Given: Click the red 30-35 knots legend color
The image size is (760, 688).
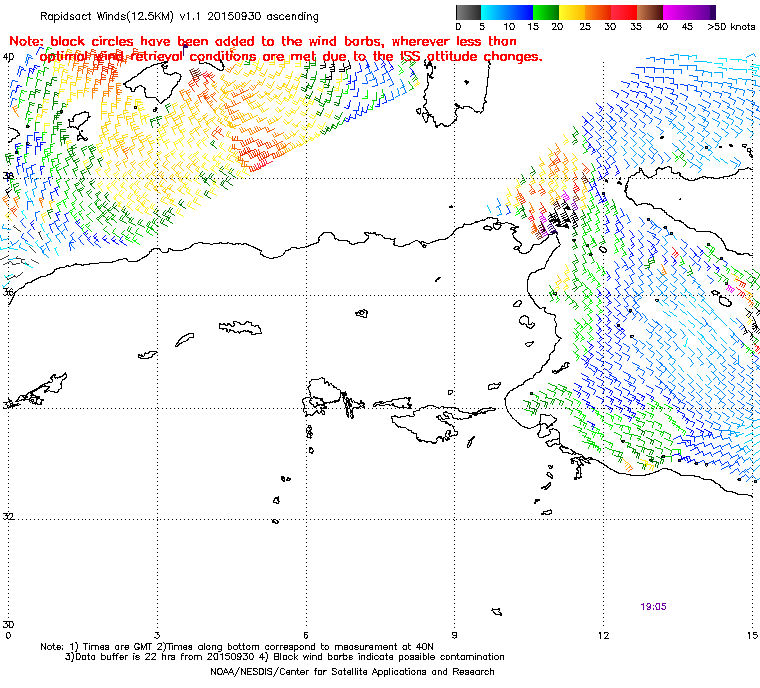Looking at the screenshot, I should click(x=624, y=12).
